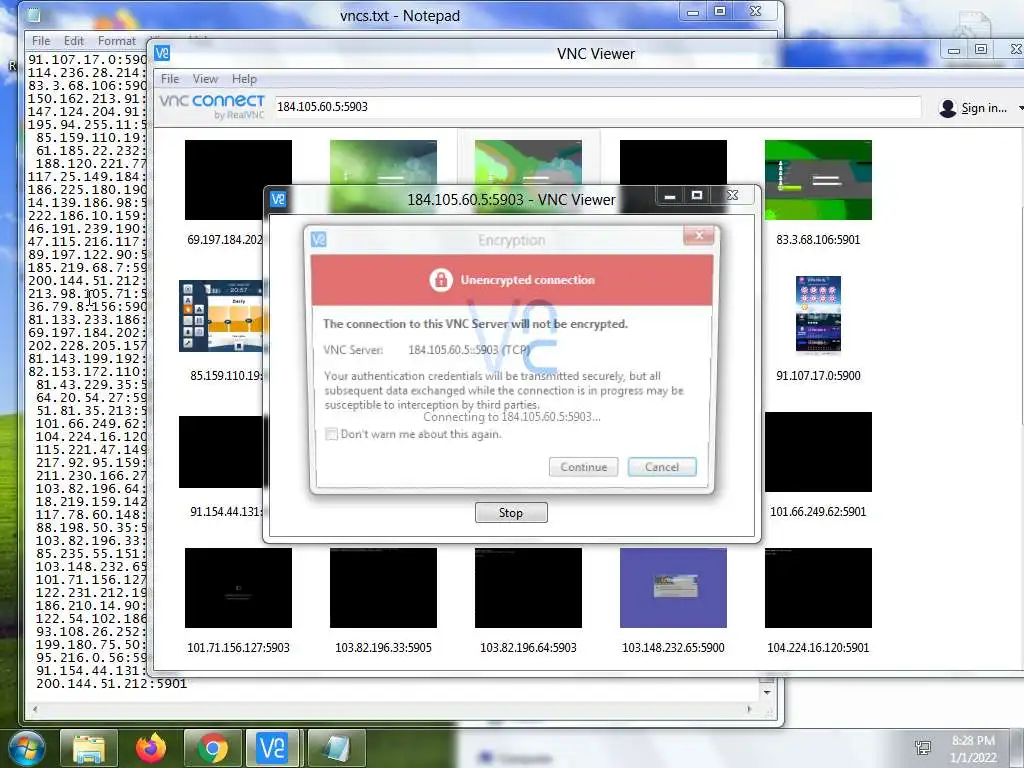Click Notepad's vertical scrollbar down arrow

pyautogui.click(x=767, y=692)
